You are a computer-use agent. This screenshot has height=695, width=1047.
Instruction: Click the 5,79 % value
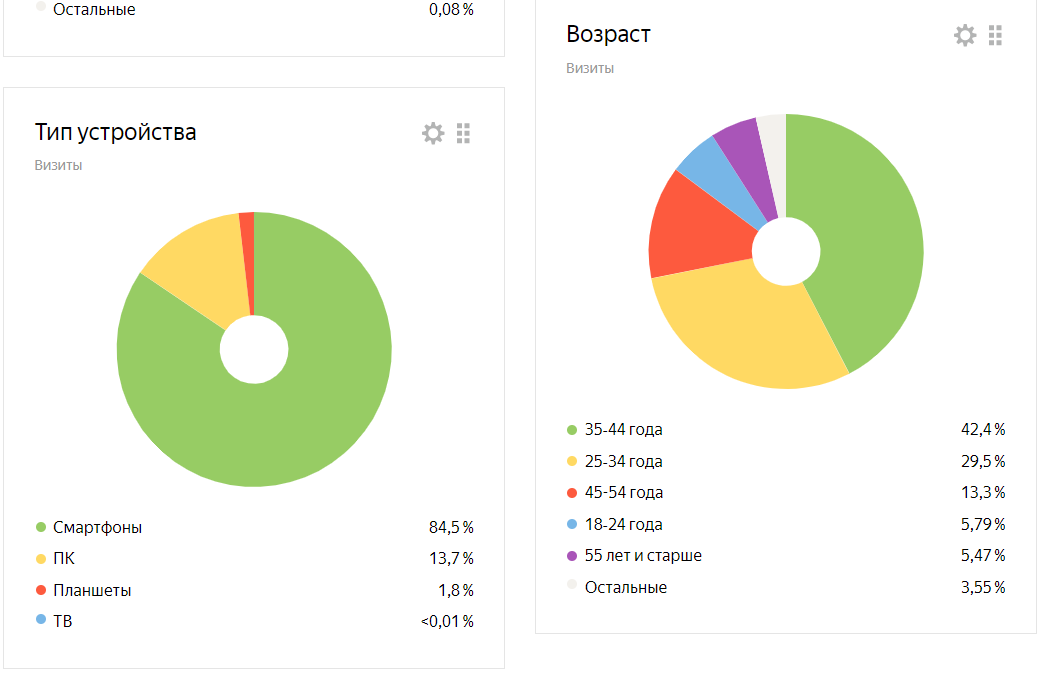coord(983,524)
